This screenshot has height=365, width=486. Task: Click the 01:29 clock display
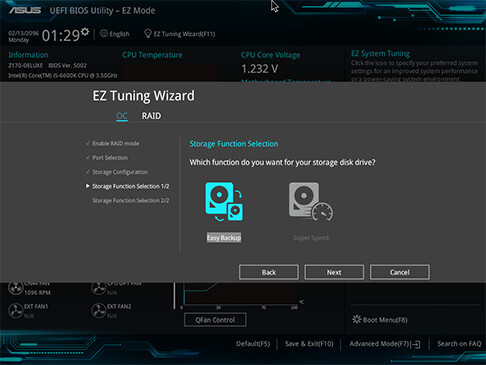coord(61,35)
